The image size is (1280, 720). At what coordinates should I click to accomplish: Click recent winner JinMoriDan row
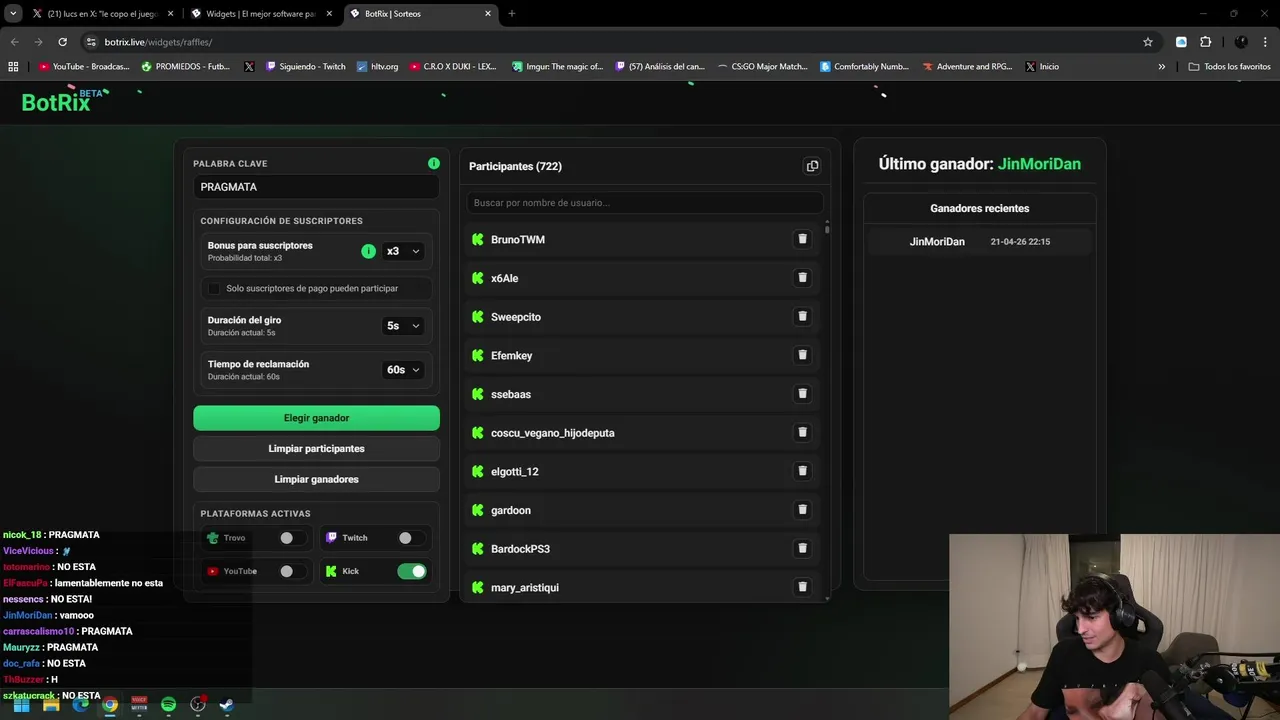click(980, 242)
